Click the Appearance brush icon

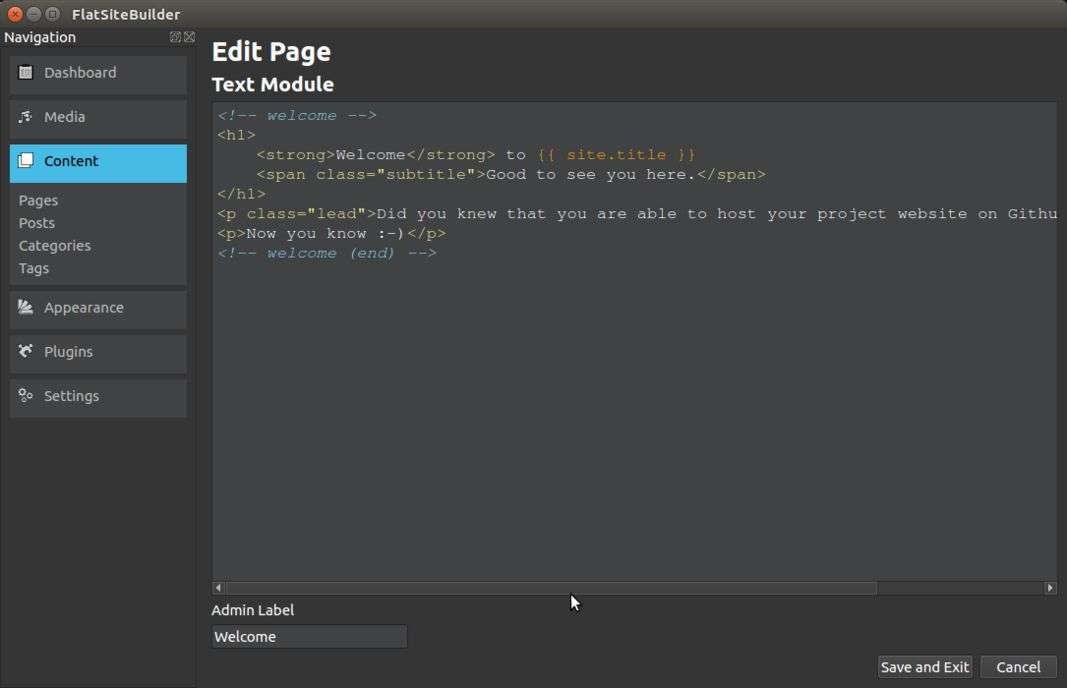pyautogui.click(x=26, y=308)
